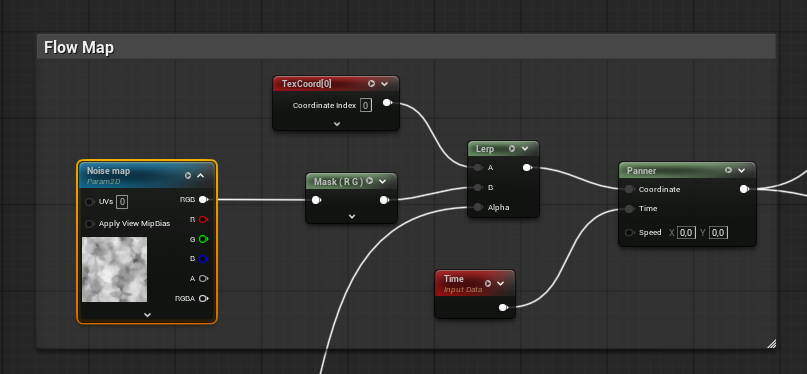Click the Panner Speed input pin
This screenshot has height=374, width=807.
click(629, 233)
